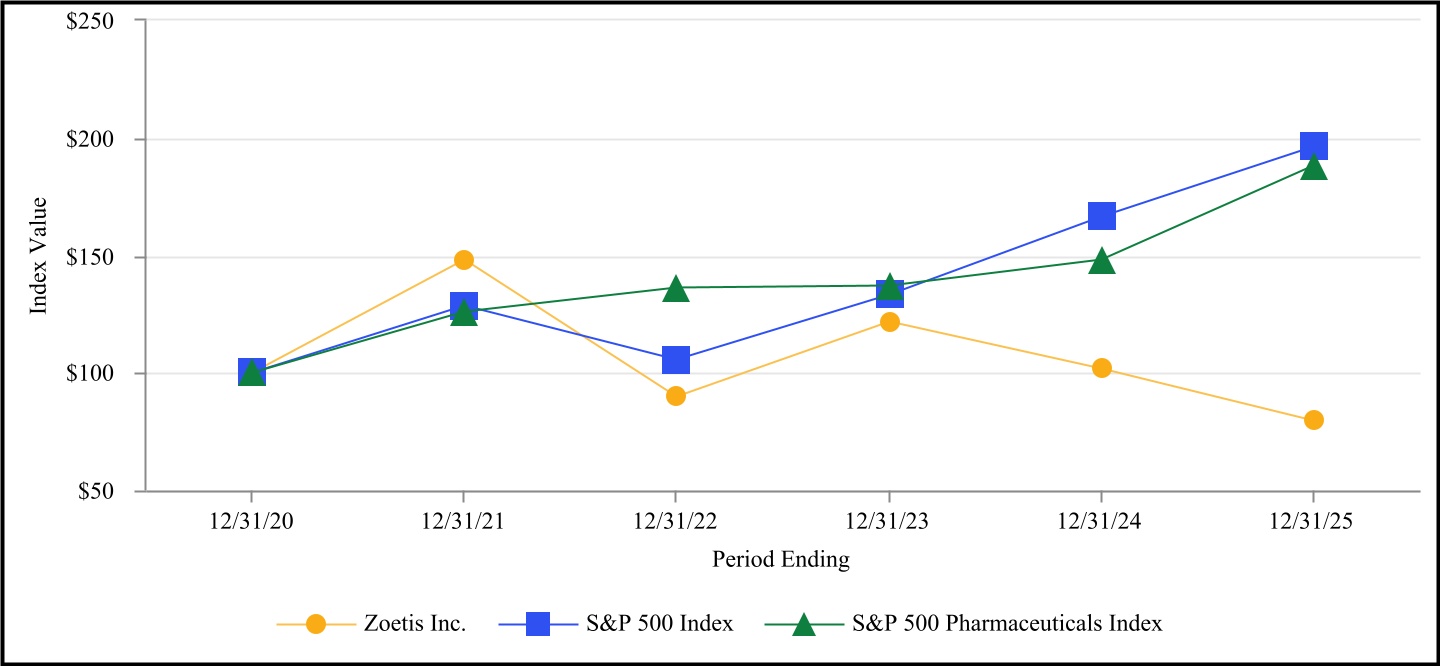Click the Period Ending axis title
Image resolution: width=1440 pixels, height=666 pixels.
click(781, 560)
